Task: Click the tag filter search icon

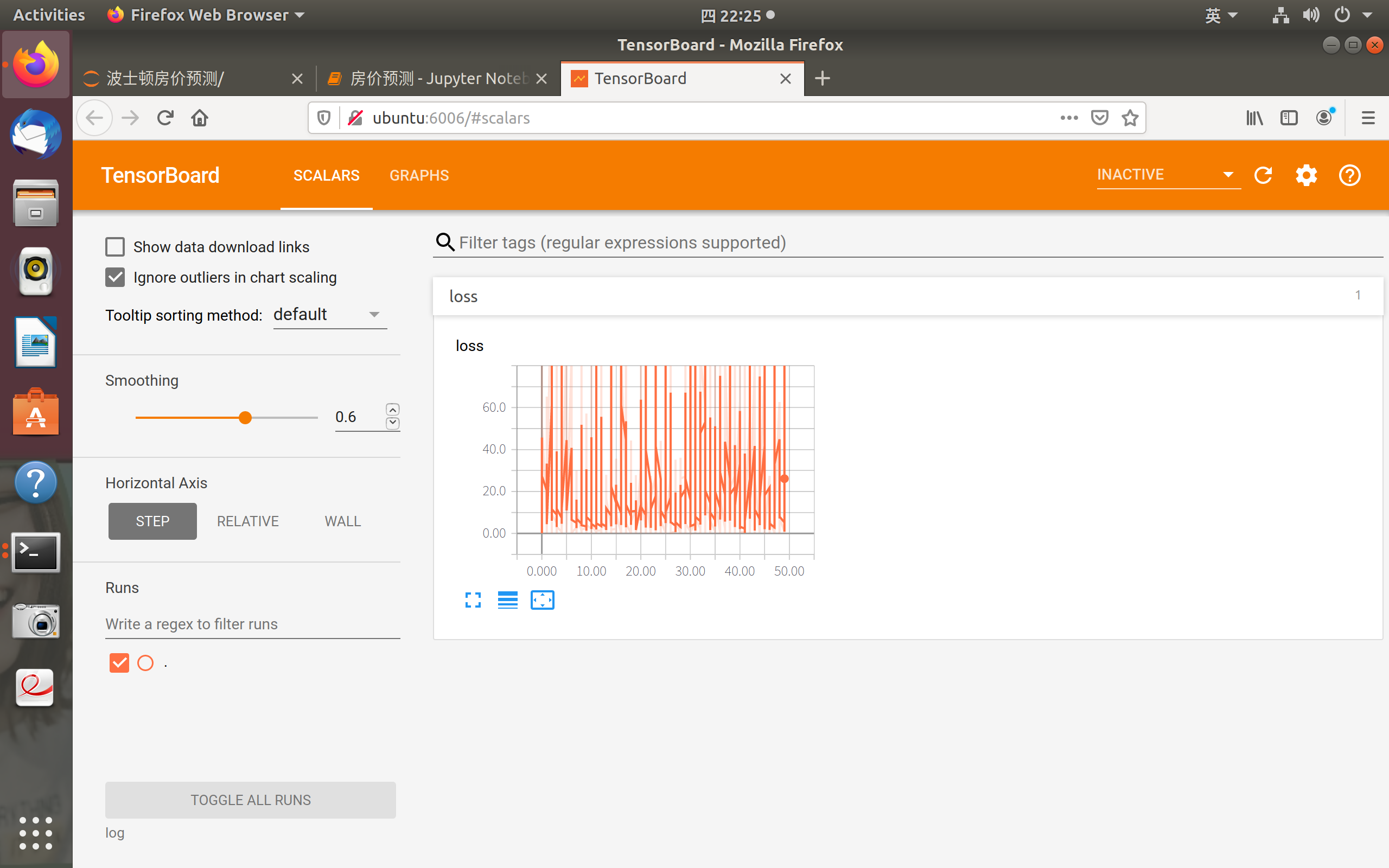Action: click(445, 242)
